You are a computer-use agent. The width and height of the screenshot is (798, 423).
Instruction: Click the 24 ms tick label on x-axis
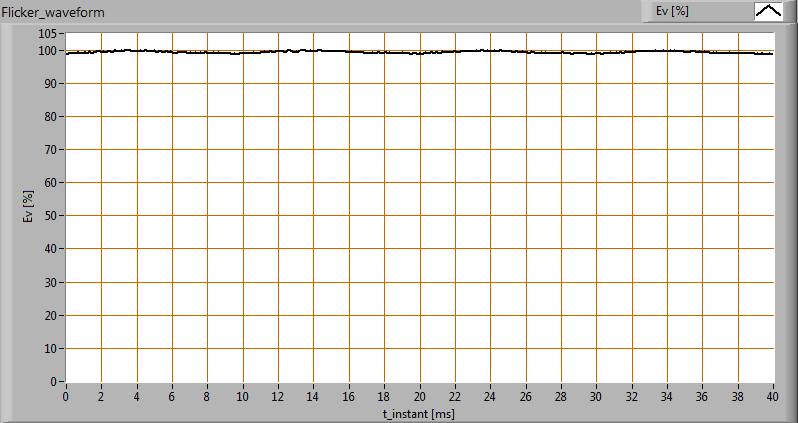coord(490,395)
